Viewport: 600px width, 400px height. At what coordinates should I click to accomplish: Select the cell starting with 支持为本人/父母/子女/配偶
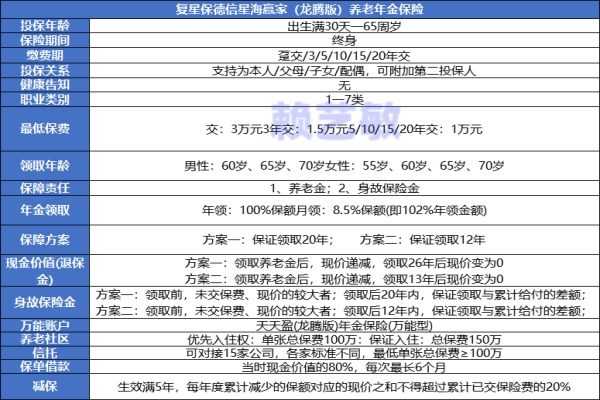[344, 71]
